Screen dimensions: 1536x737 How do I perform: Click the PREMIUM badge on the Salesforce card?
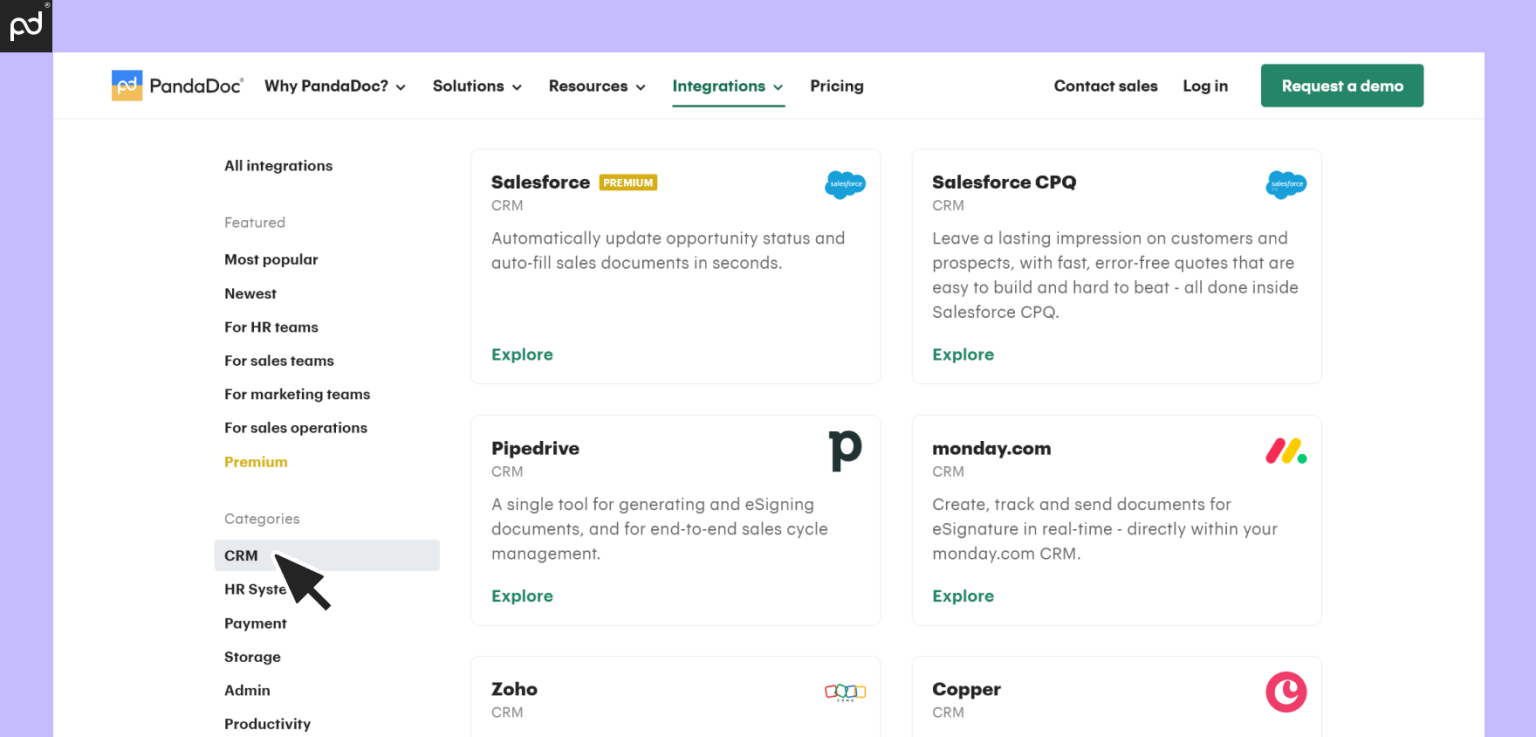pos(628,182)
